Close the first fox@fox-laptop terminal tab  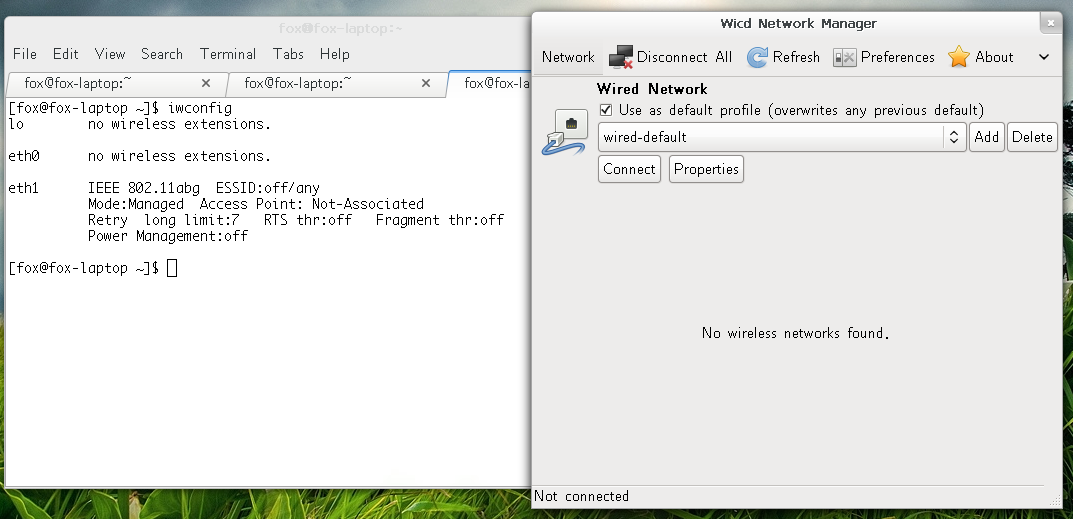(206, 84)
